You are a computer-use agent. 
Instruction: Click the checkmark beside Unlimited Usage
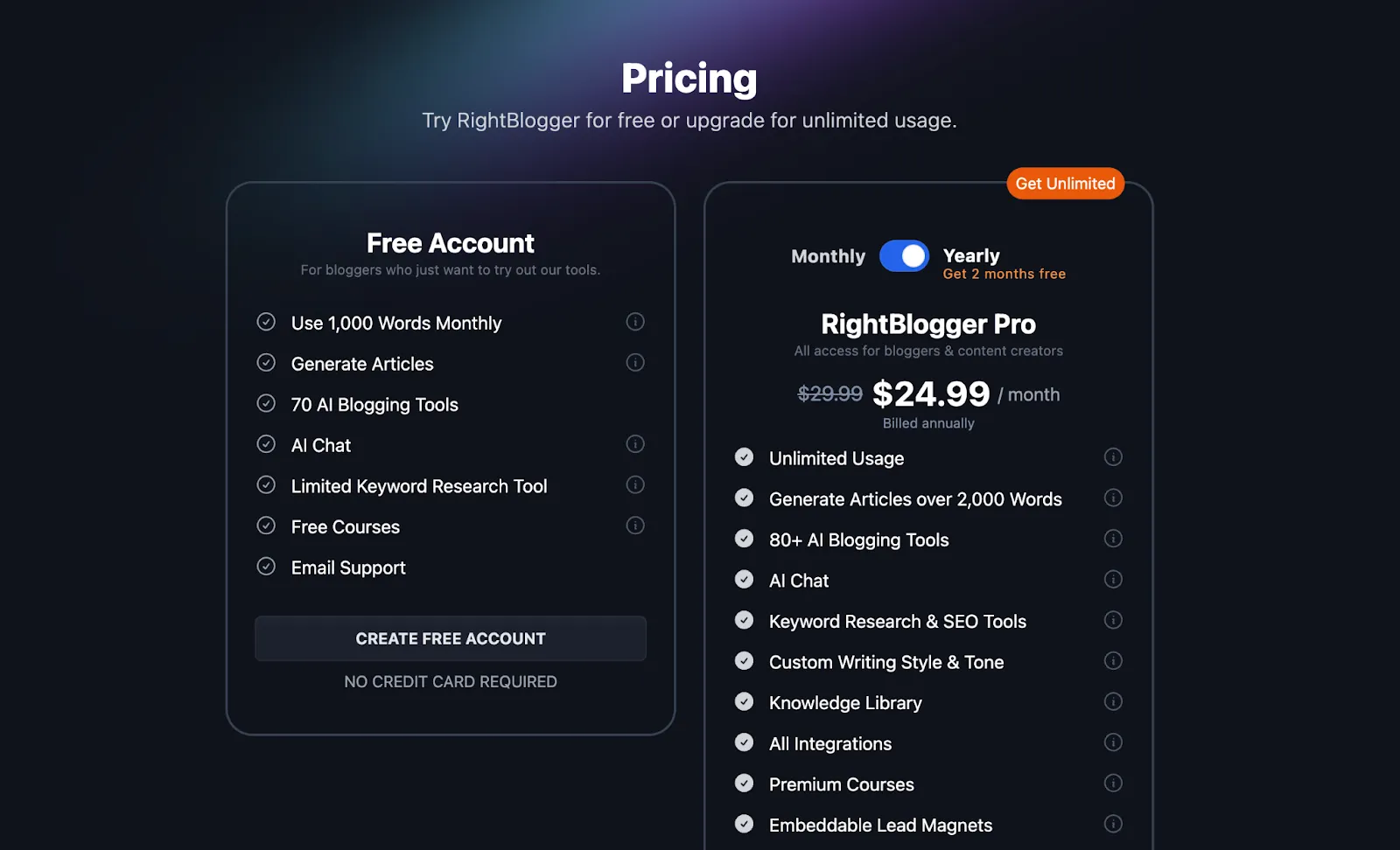click(x=745, y=457)
